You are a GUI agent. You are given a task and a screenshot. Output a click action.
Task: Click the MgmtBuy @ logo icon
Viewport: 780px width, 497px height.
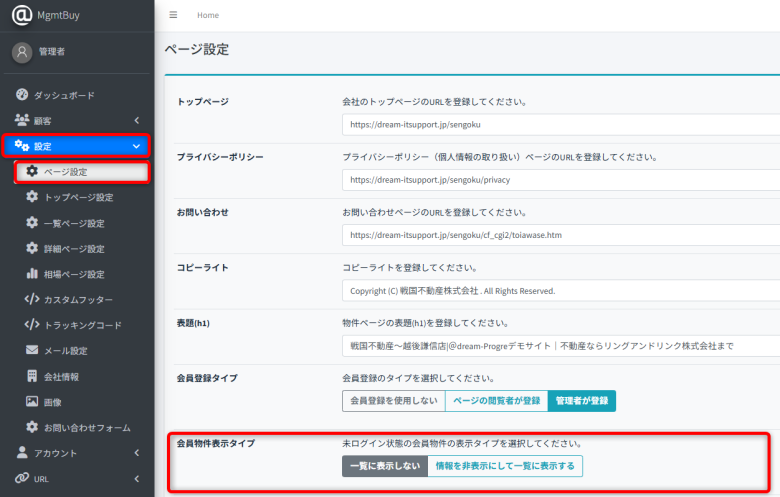(x=22, y=15)
